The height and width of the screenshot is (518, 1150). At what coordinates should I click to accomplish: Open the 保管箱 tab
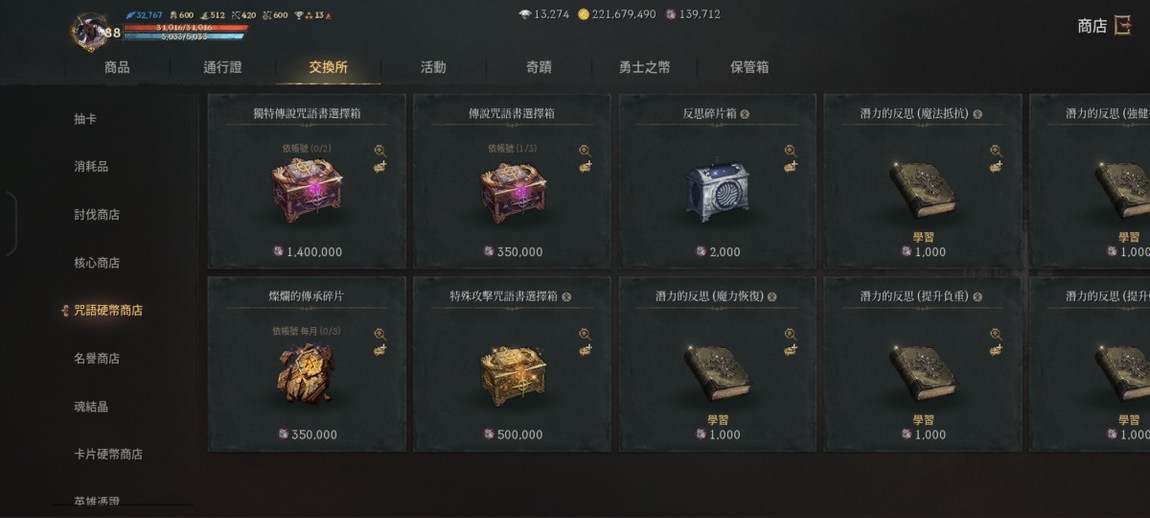click(x=750, y=68)
